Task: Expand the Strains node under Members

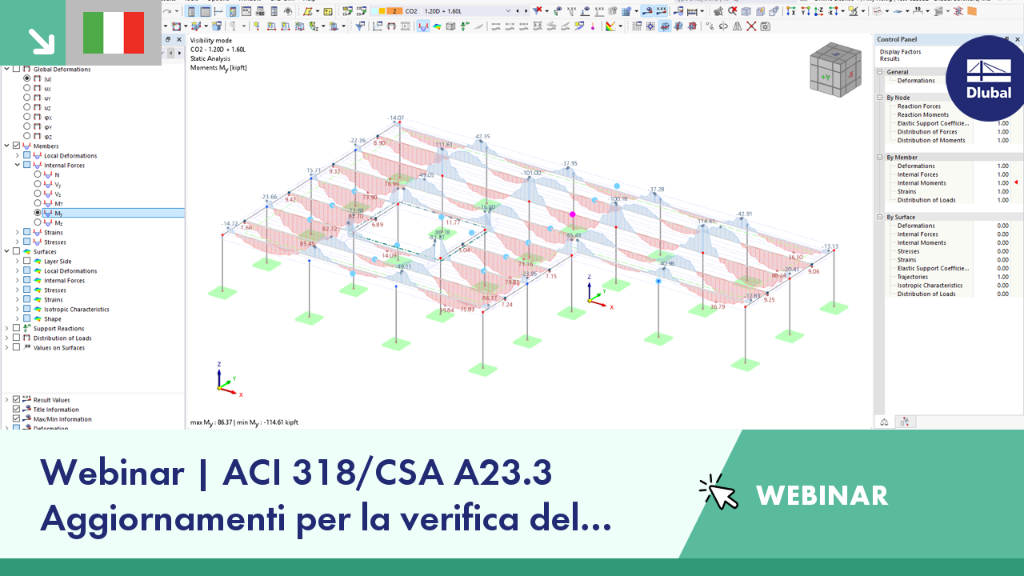Action: pos(17,232)
